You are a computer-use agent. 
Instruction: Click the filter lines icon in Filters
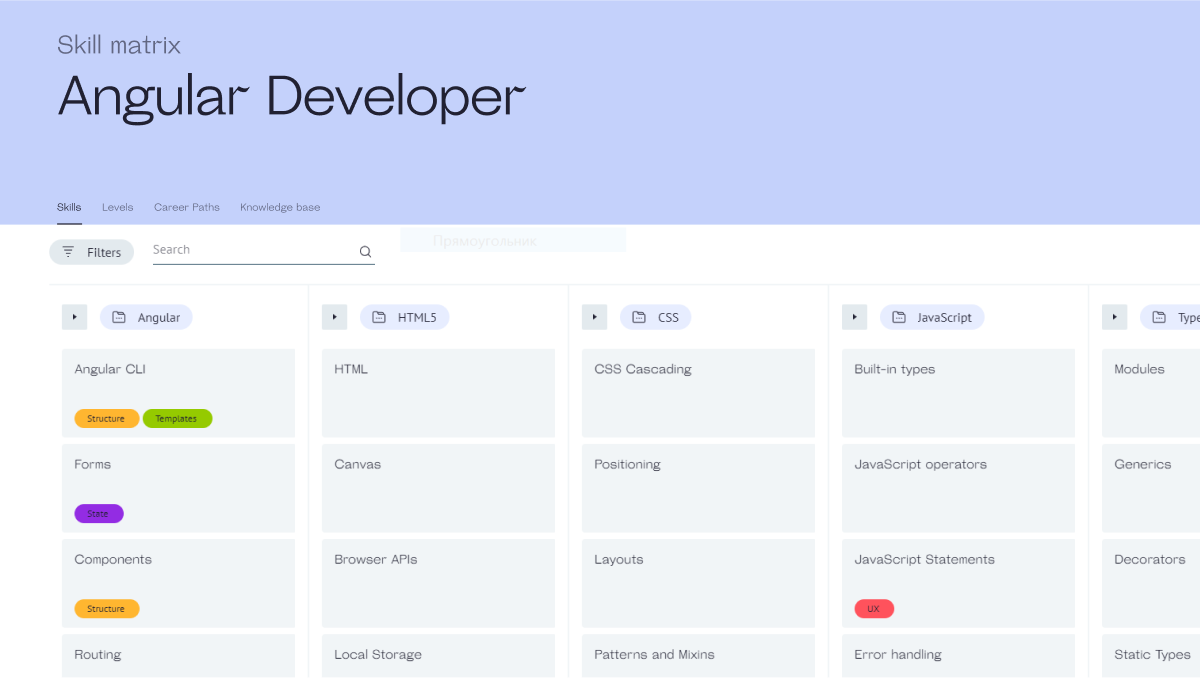click(68, 252)
